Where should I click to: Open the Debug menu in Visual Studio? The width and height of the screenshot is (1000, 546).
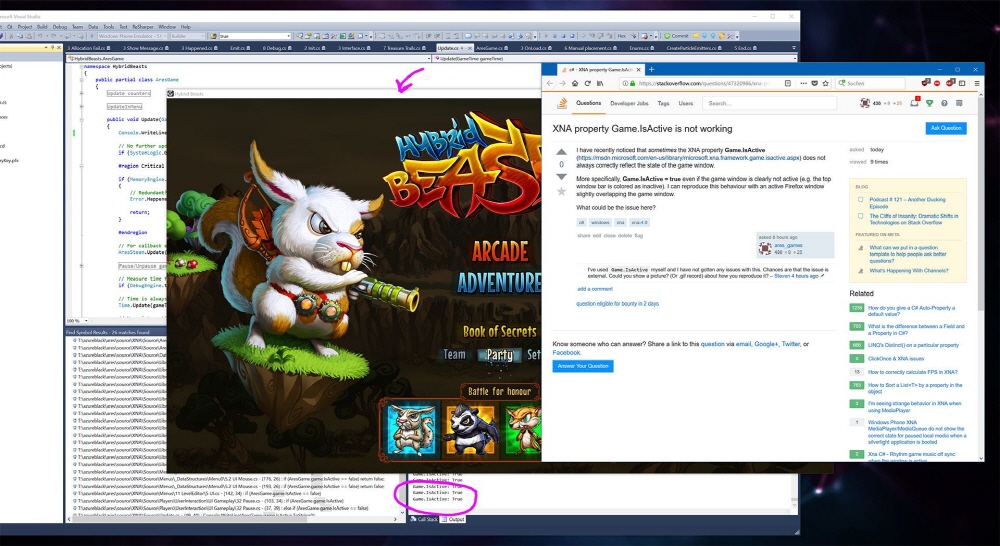59,27
